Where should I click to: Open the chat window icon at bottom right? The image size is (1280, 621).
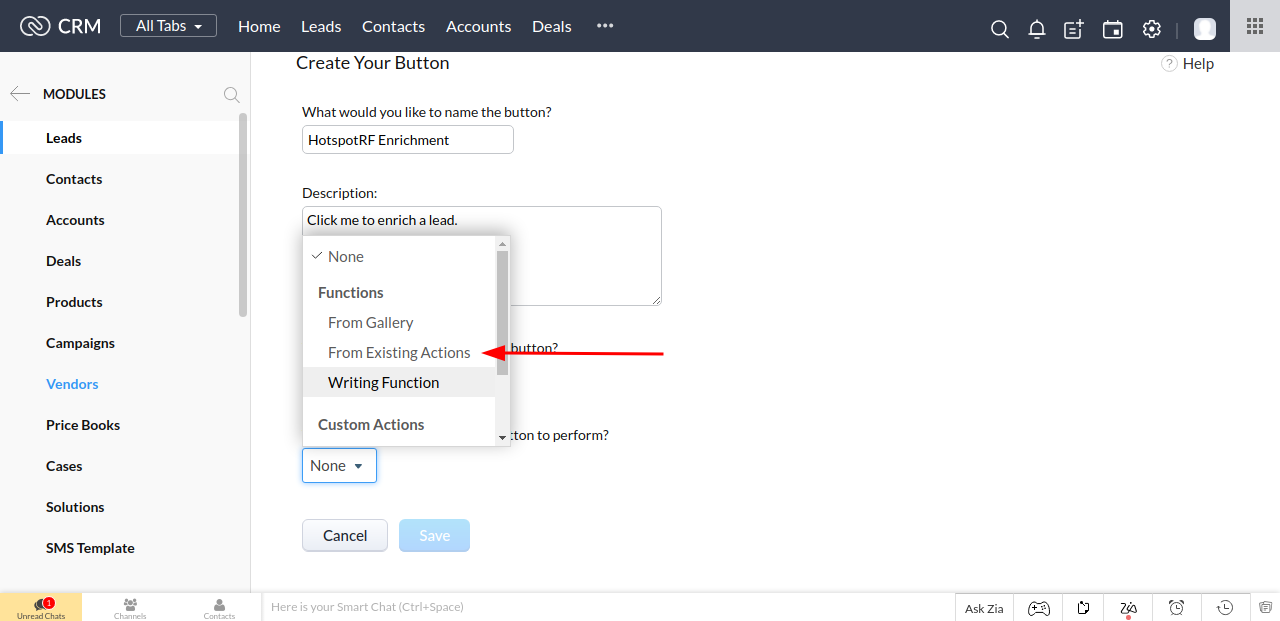1266,607
